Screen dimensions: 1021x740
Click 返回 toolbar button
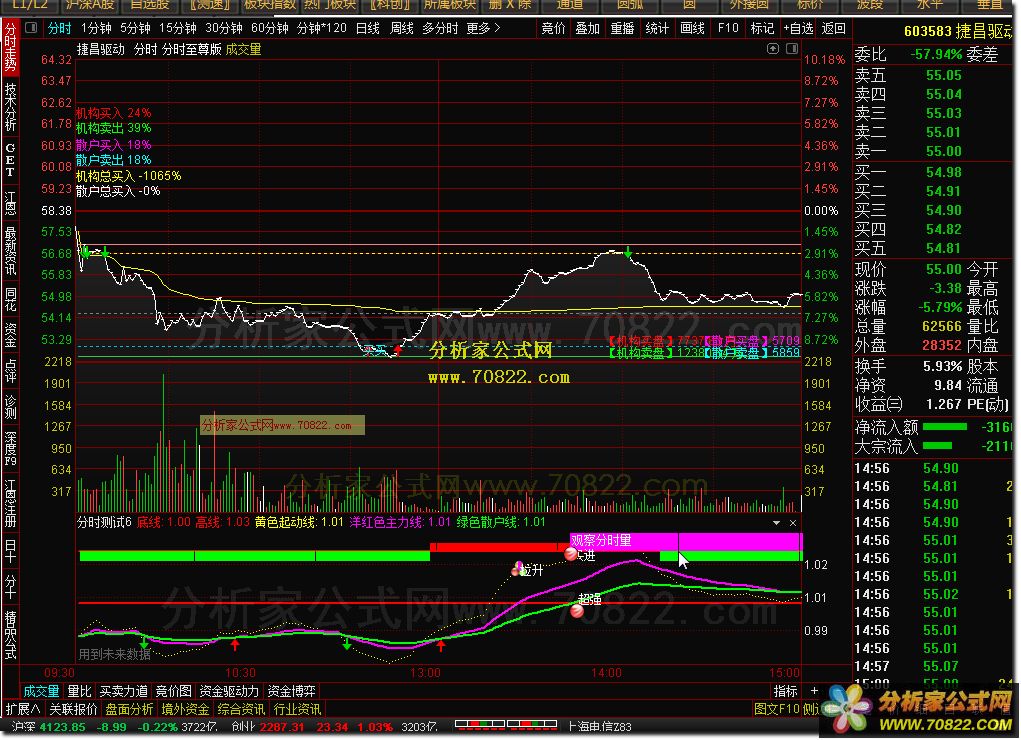tap(833, 28)
